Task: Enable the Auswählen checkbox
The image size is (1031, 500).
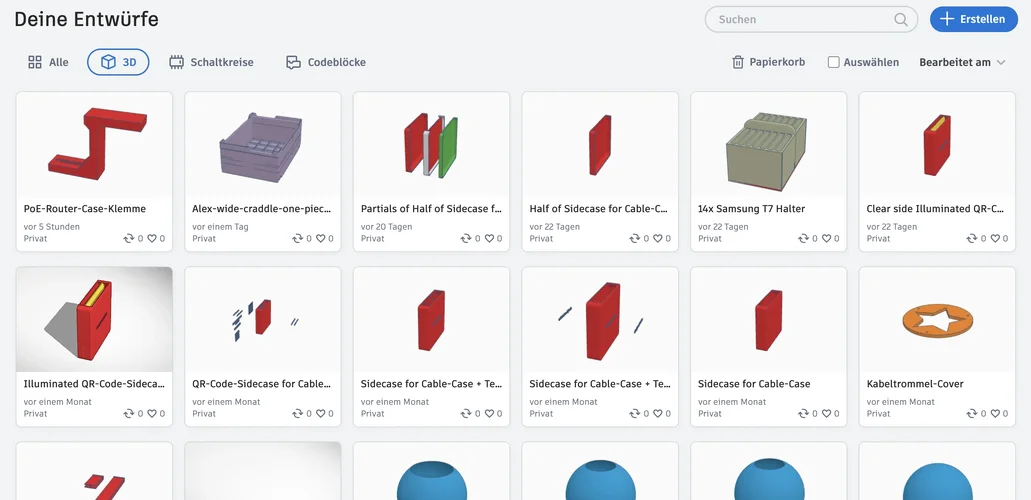Action: click(834, 62)
